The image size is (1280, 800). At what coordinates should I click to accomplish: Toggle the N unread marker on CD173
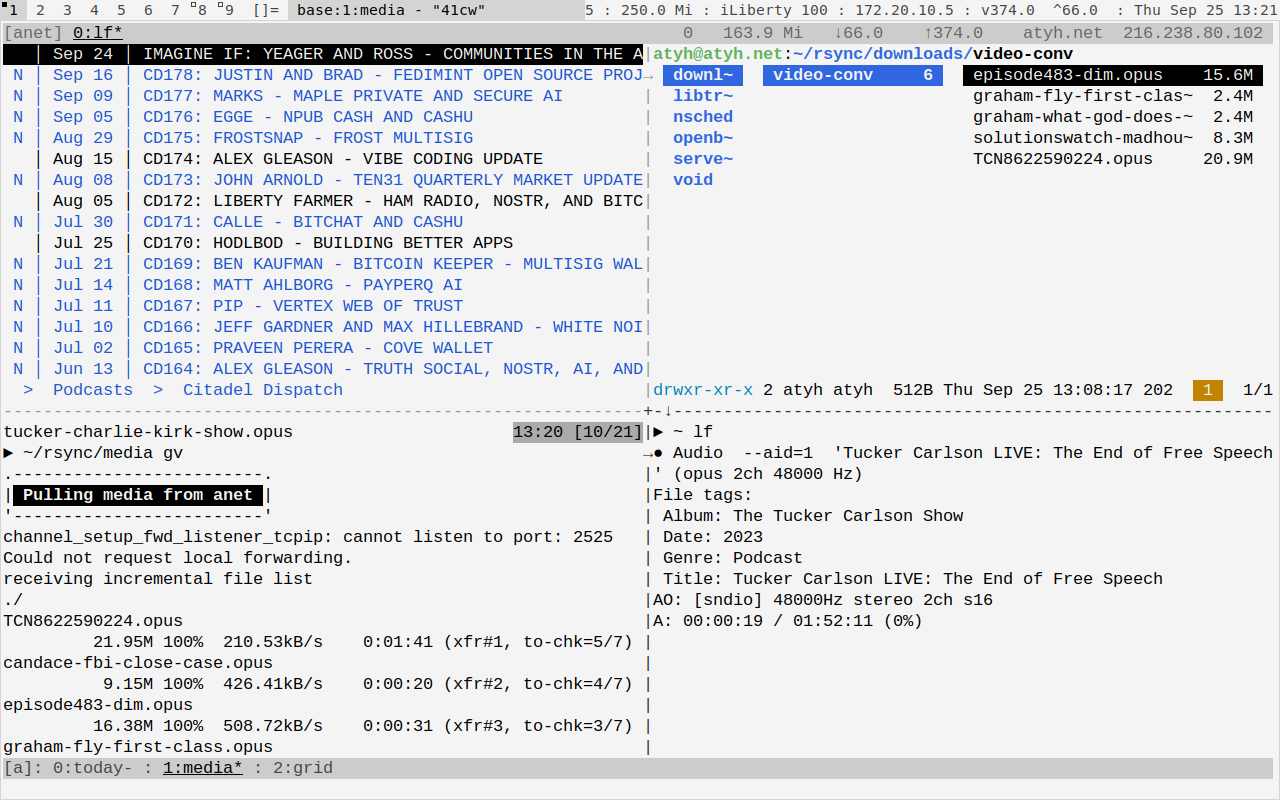18,180
